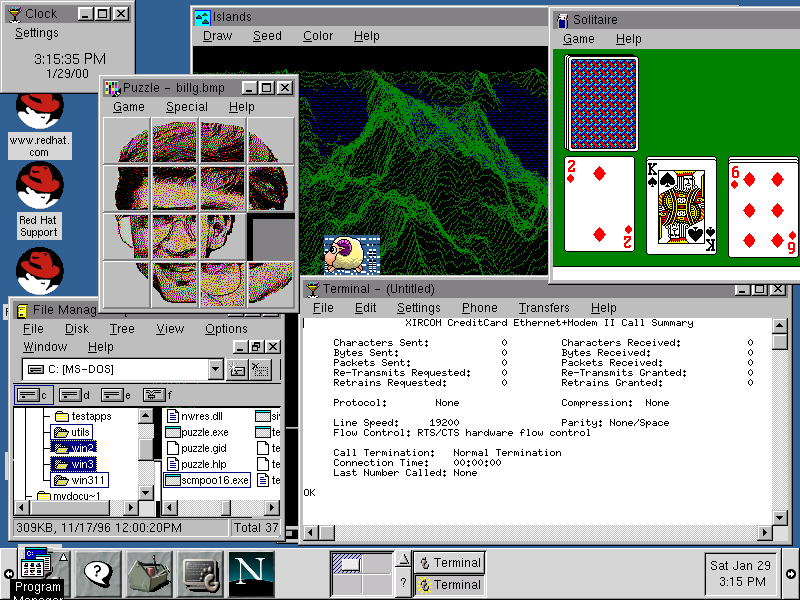Click the "Total 37" status bar entry

pyautogui.click(x=256, y=528)
